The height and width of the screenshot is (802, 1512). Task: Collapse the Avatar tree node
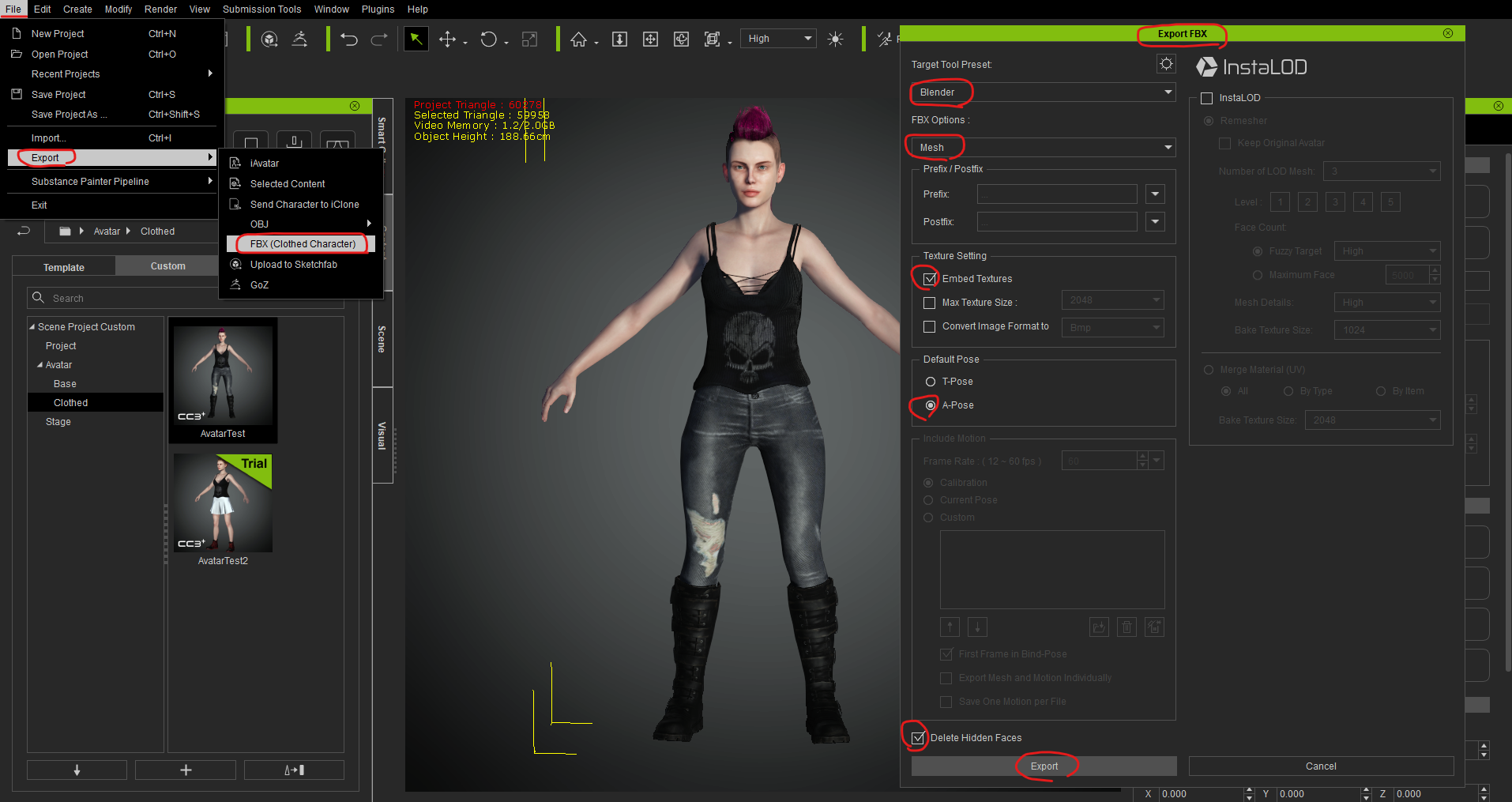point(40,364)
